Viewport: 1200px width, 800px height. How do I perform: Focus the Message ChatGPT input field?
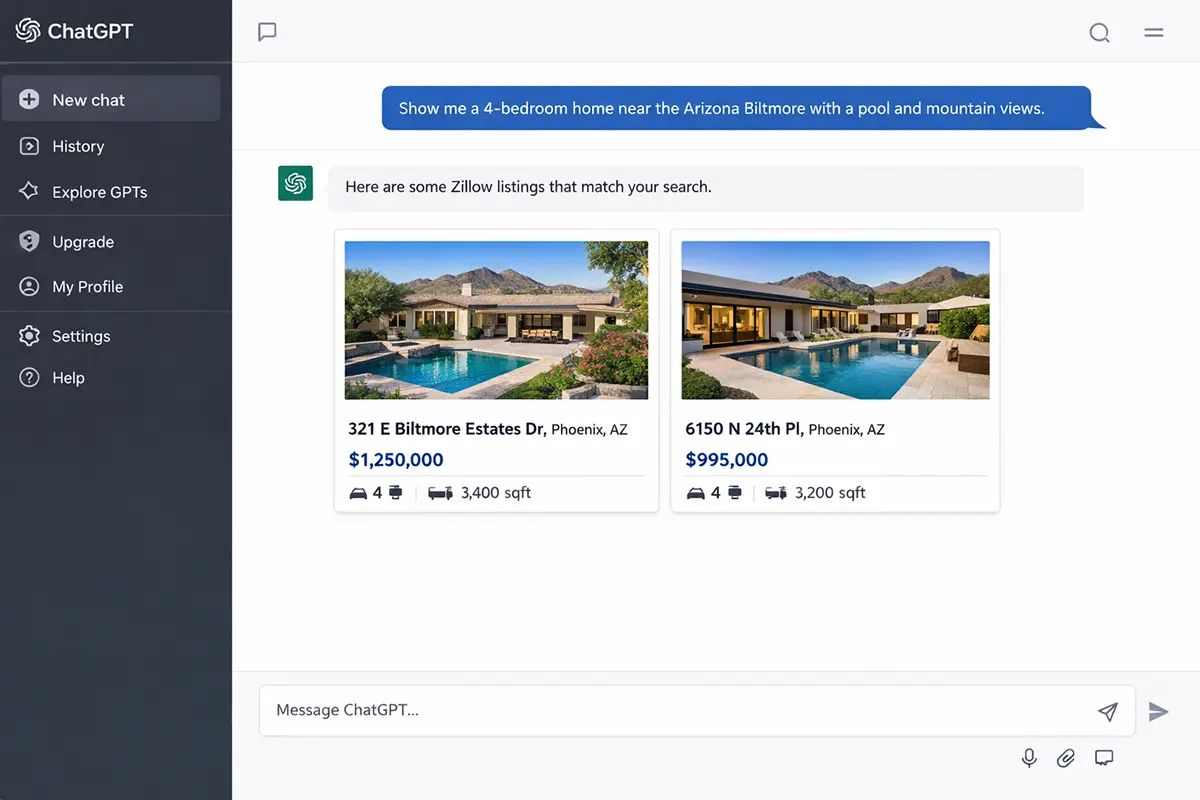[697, 710]
